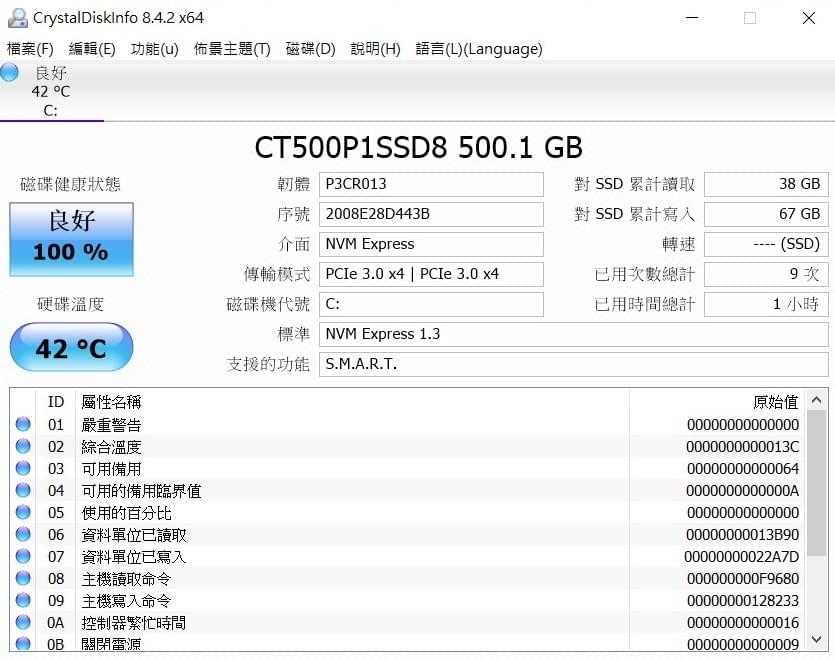
Task: Click the 磁碟健康狀態 label
Action: click(x=70, y=184)
